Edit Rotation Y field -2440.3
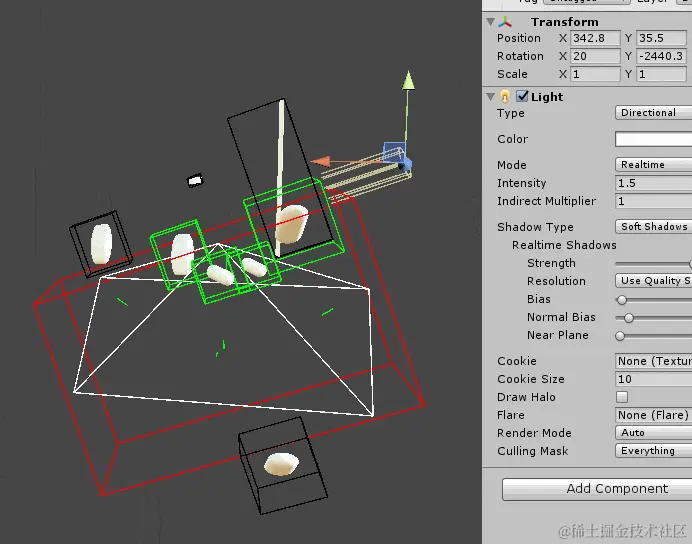 661,56
